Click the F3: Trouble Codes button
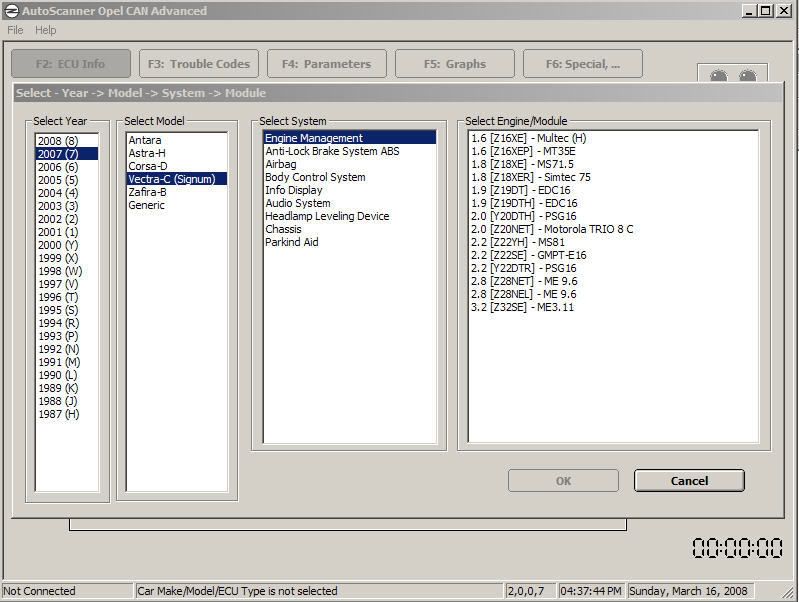 click(199, 64)
